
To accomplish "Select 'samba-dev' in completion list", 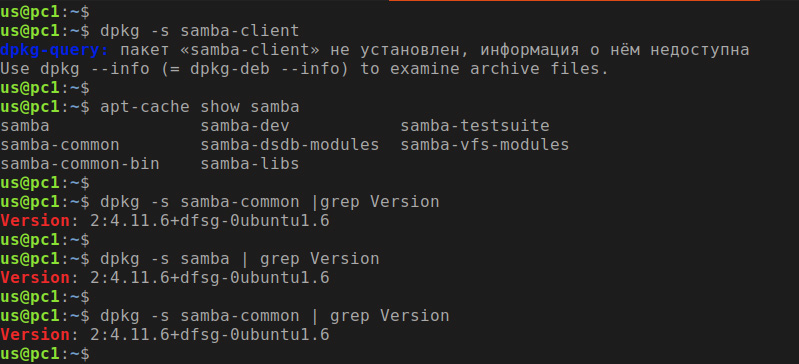I will [x=245, y=126].
